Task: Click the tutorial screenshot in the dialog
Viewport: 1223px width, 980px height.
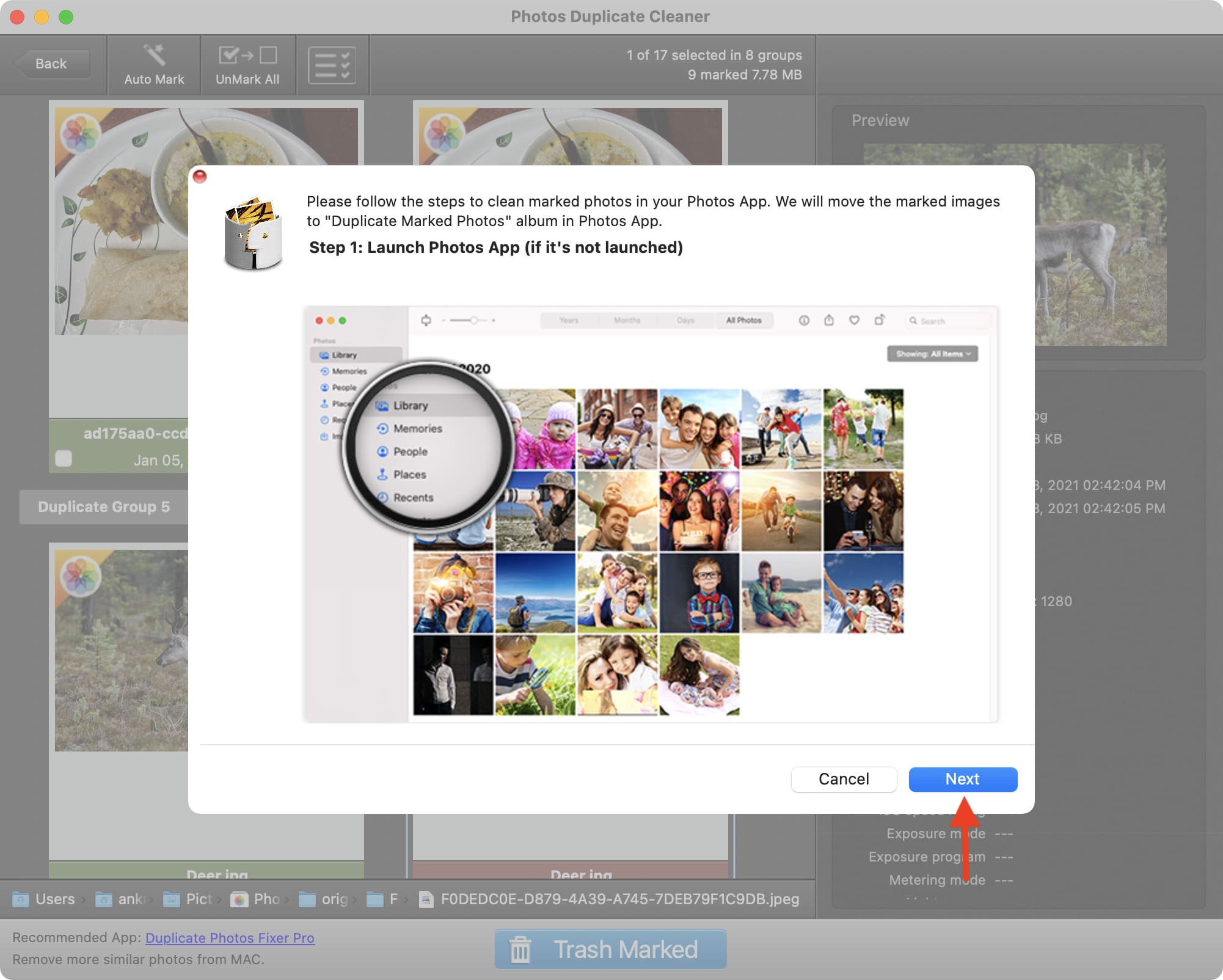Action: pyautogui.click(x=651, y=514)
